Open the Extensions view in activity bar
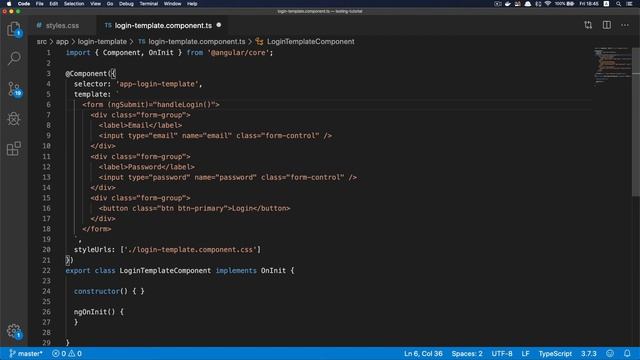 (14, 149)
